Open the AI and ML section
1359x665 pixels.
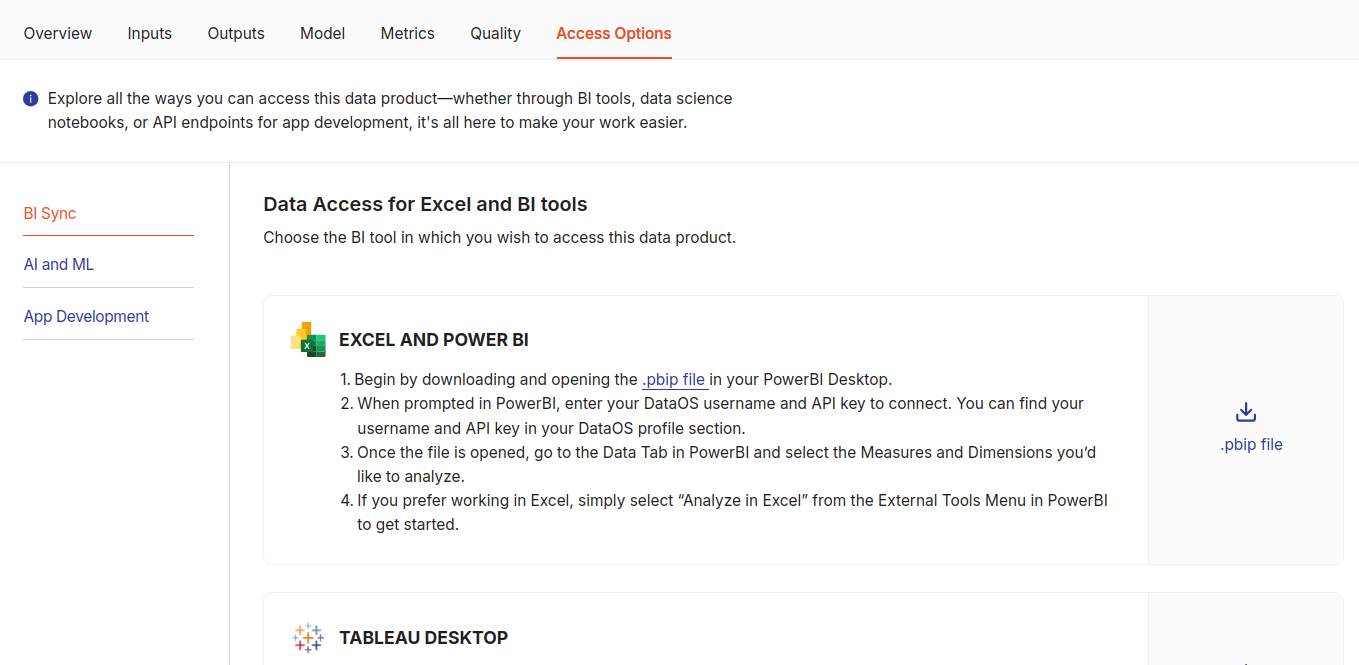point(58,264)
